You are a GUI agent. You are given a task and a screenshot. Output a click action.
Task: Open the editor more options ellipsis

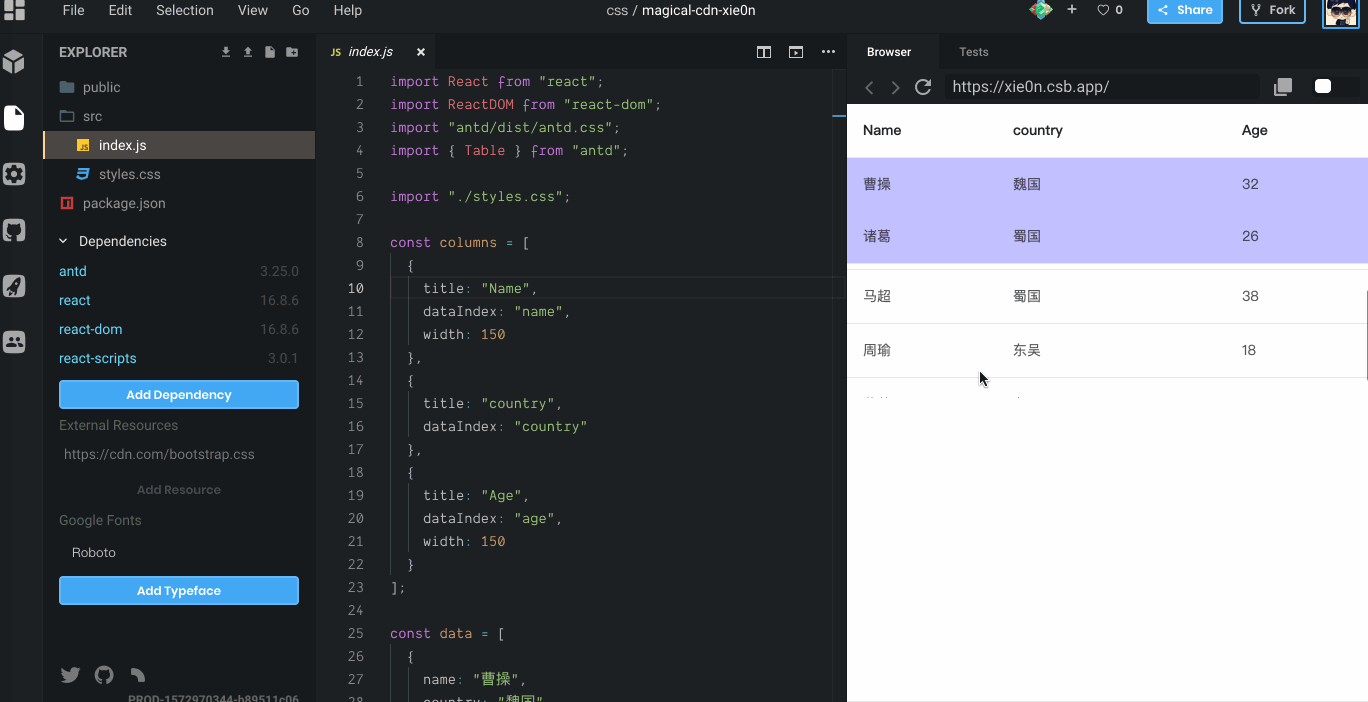tap(828, 52)
